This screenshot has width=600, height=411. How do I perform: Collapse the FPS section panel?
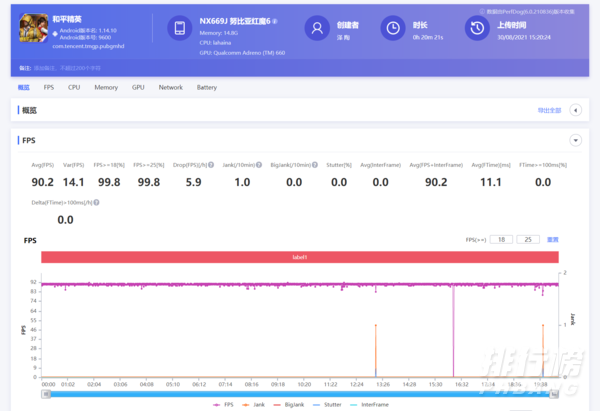(x=575, y=141)
